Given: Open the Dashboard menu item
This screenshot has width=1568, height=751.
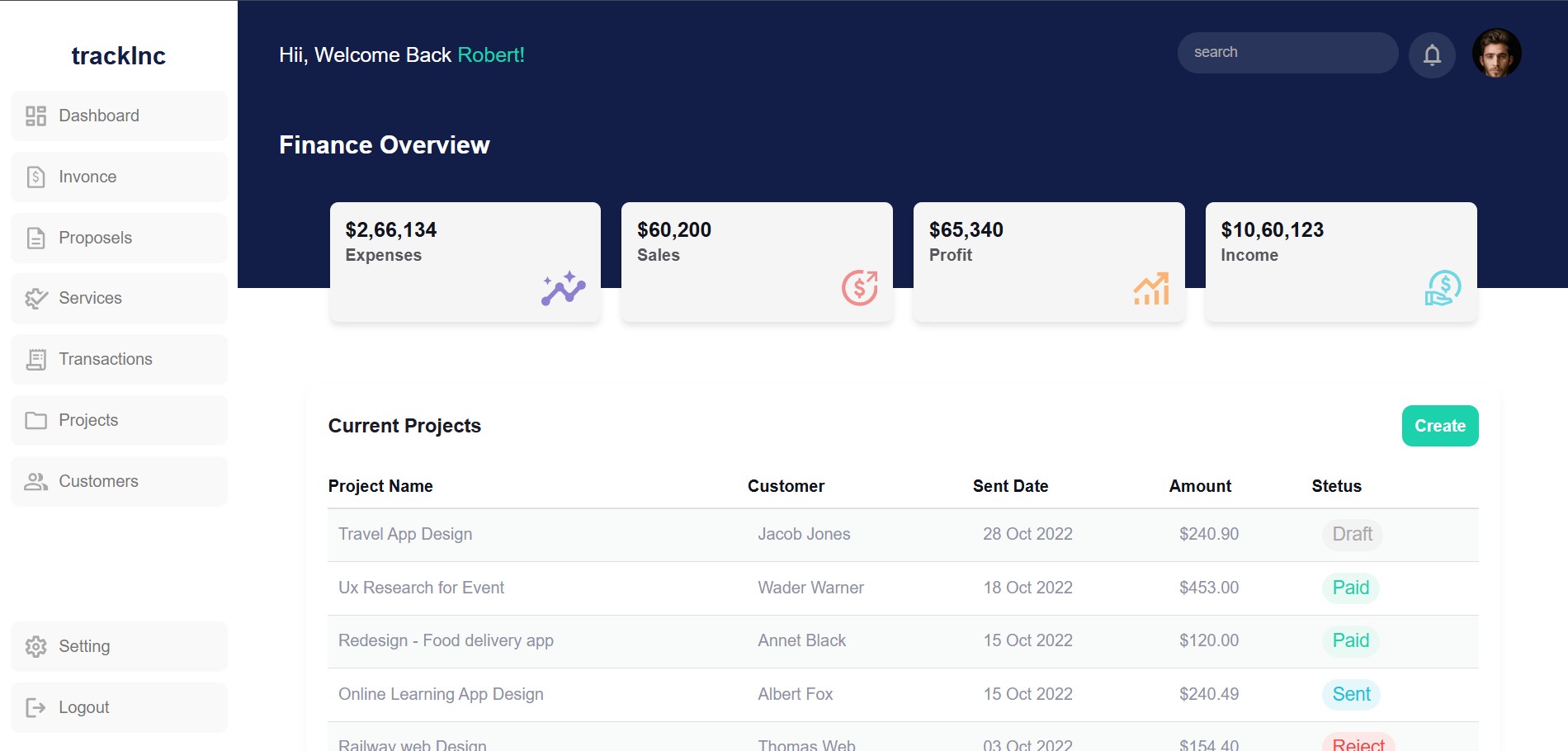Looking at the screenshot, I should pos(119,116).
